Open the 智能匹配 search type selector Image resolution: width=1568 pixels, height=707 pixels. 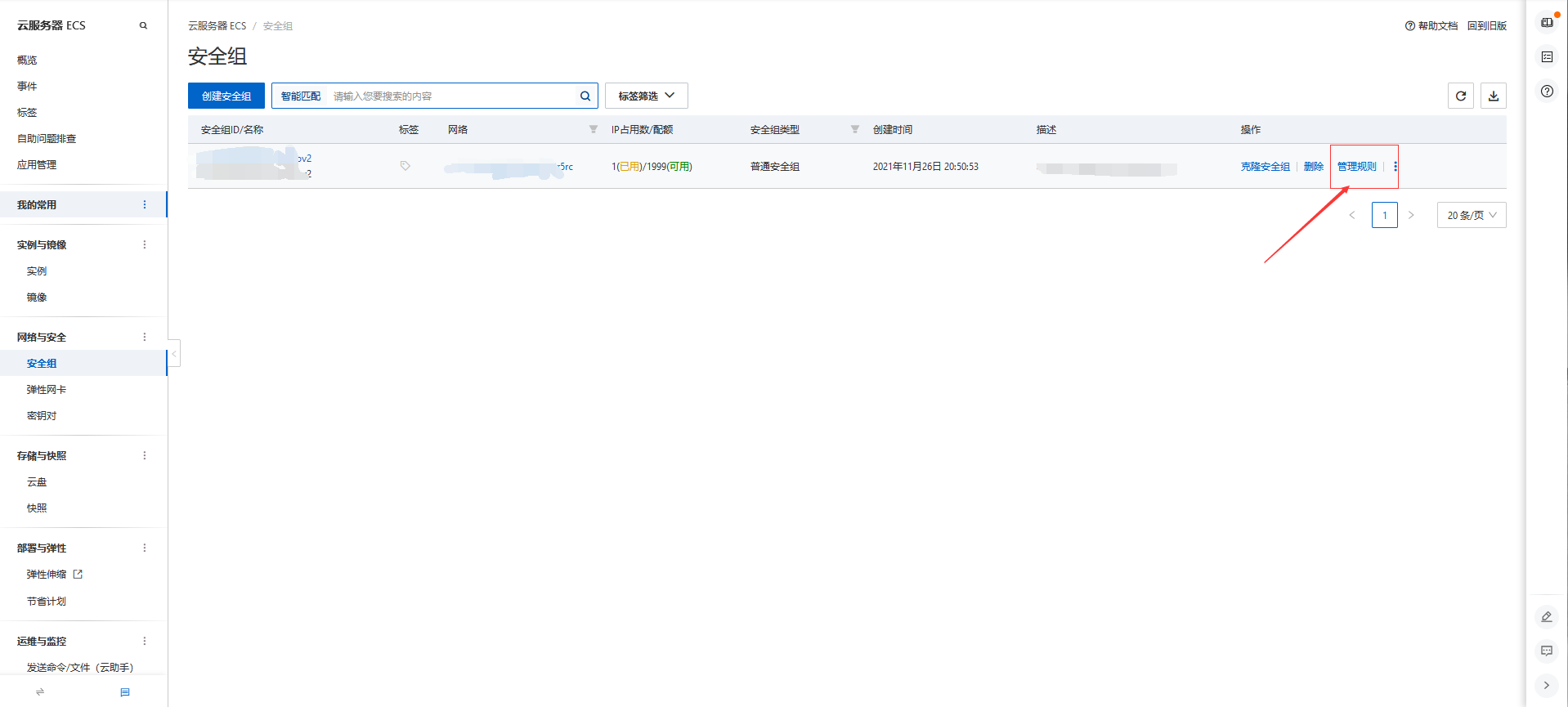pos(301,96)
